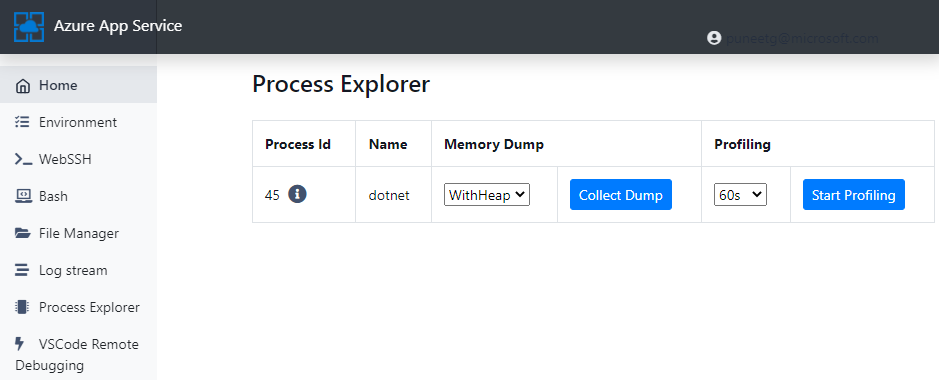939x380 pixels.
Task: Go to the Environment page
Action: [x=78, y=122]
